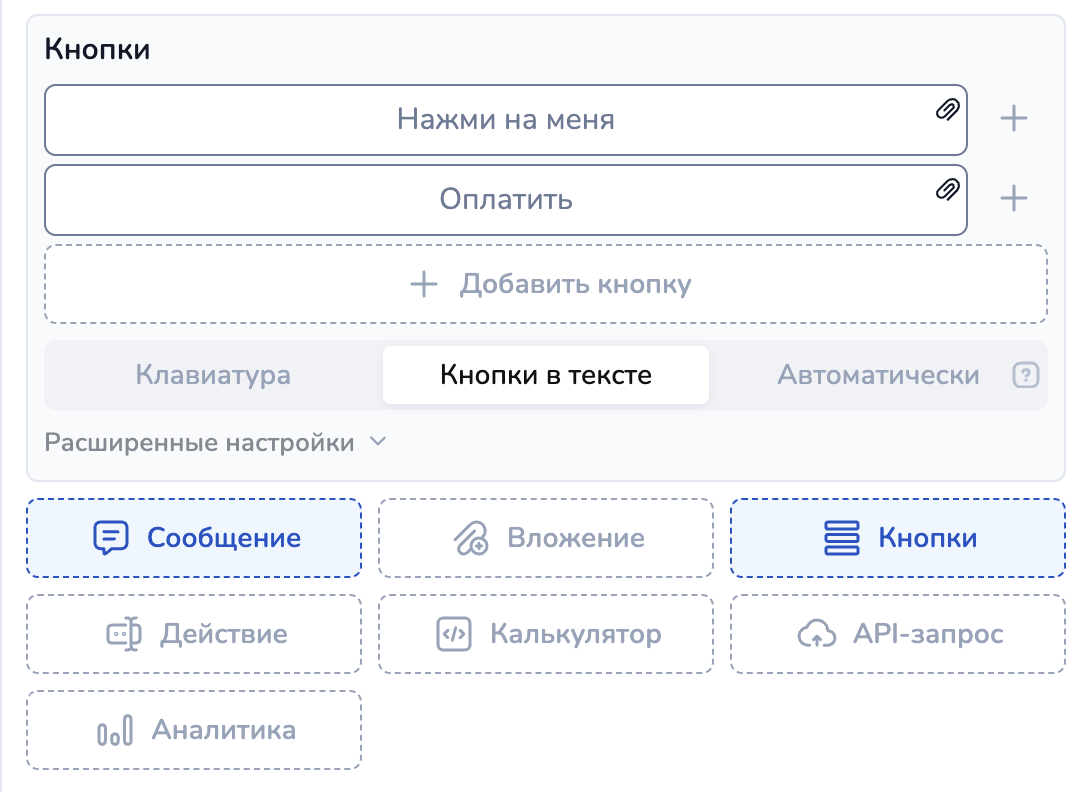
Task: Add an Аналитика chart block
Action: click(x=194, y=730)
